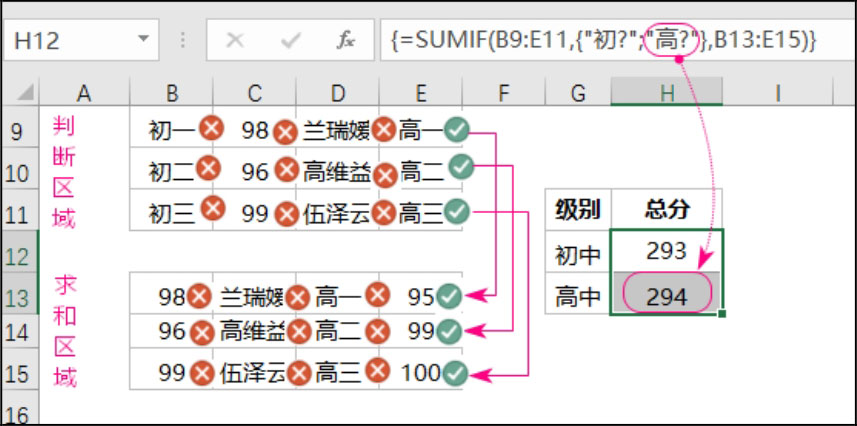857x426 pixels.
Task: Click cell containing 初三
Action: click(x=172, y=209)
